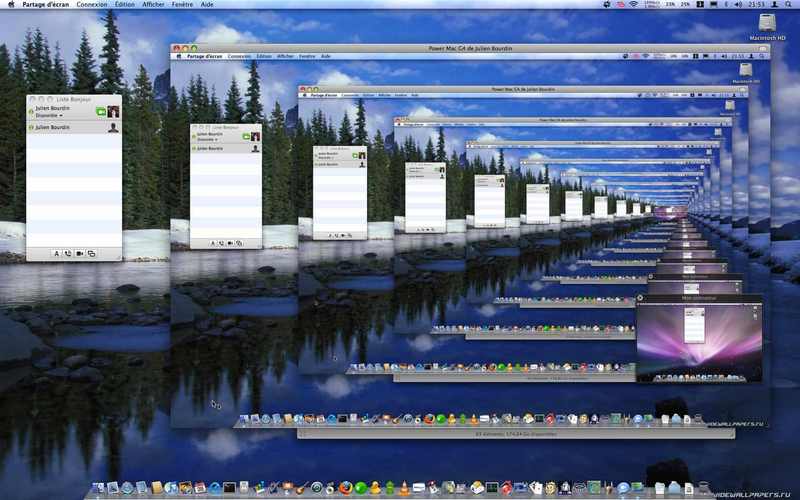The width and height of the screenshot is (800, 500).
Task: Open the Connexion menu
Action: pos(92,4)
